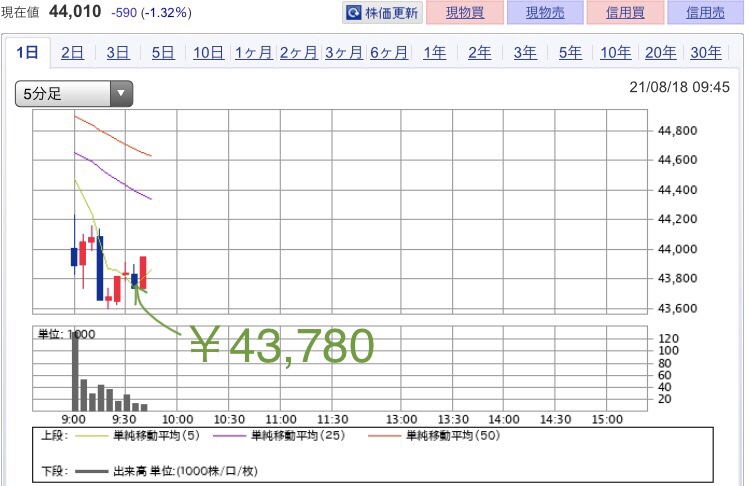Click the last red candlestick on the chart
749x486 pixels.
tap(143, 273)
